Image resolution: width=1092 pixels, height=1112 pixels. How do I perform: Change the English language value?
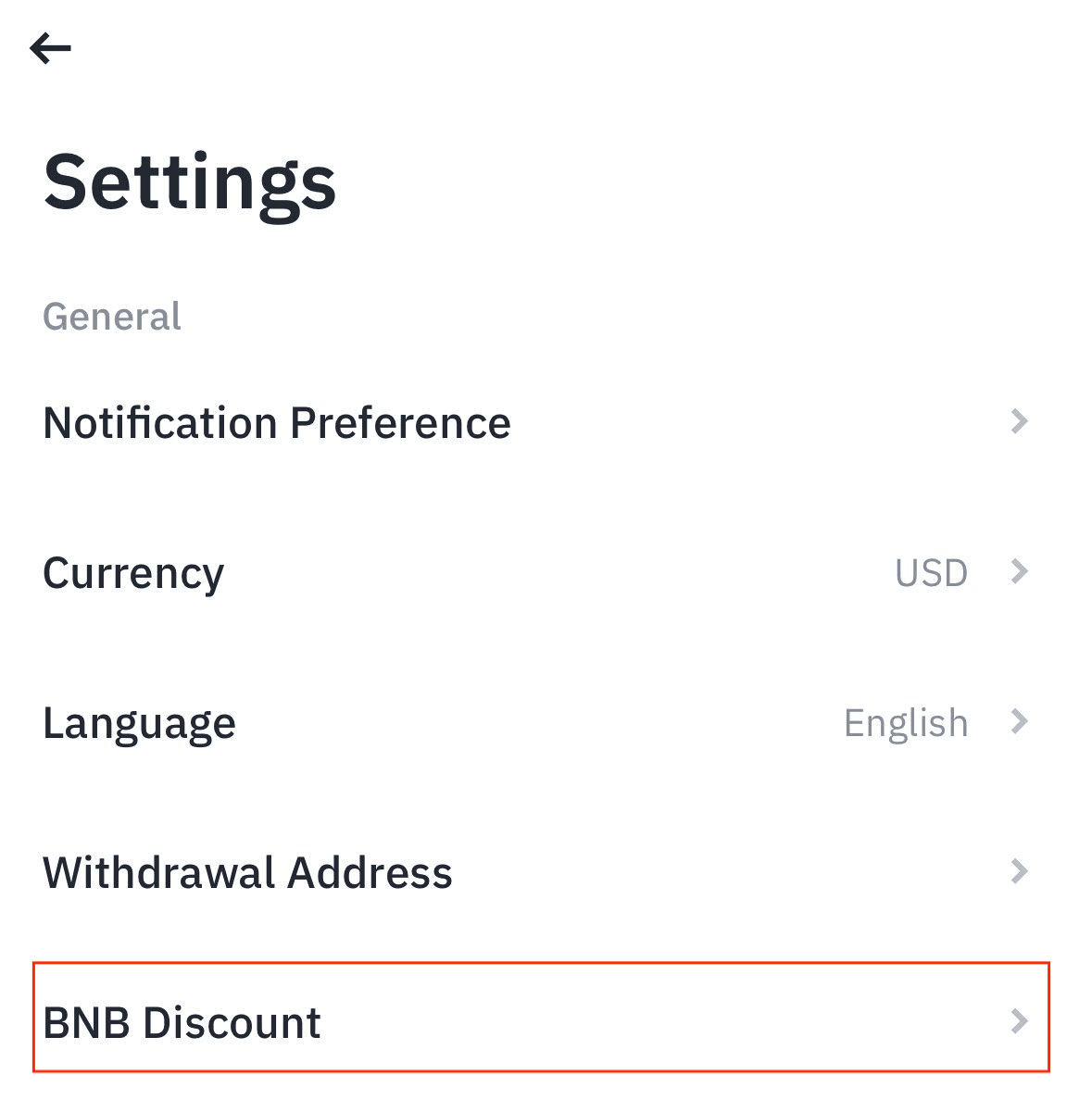pos(905,724)
